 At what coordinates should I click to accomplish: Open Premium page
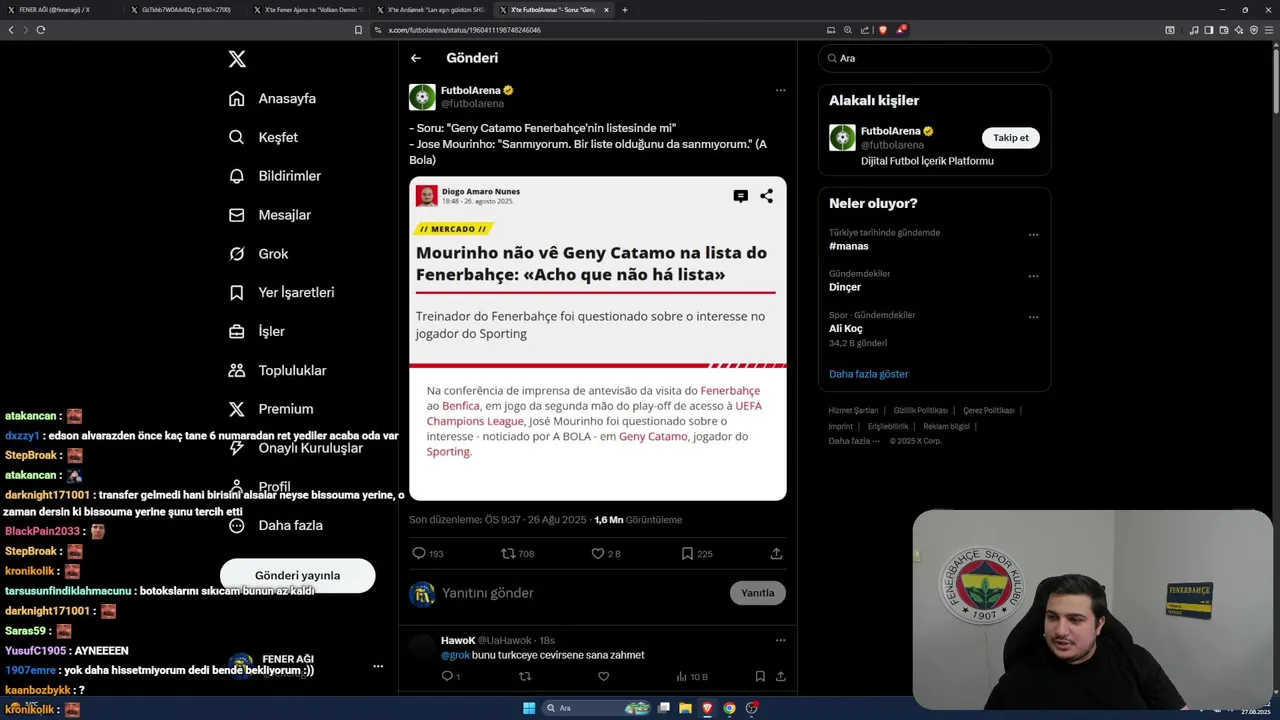(x=270, y=409)
